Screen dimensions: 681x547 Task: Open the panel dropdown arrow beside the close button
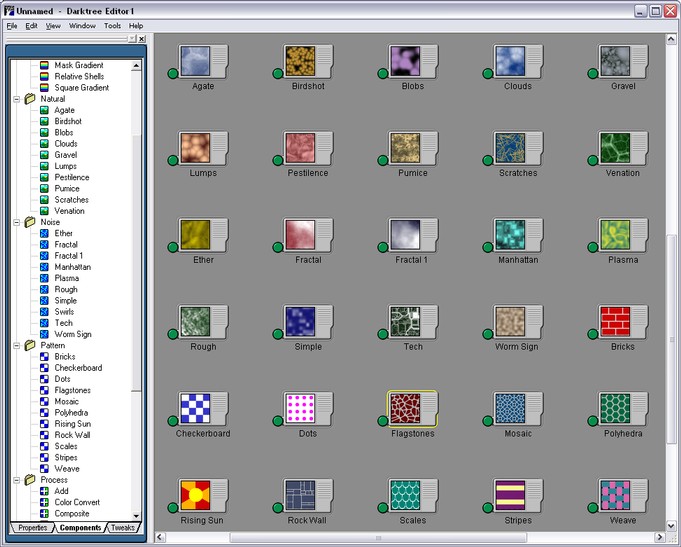click(132, 39)
